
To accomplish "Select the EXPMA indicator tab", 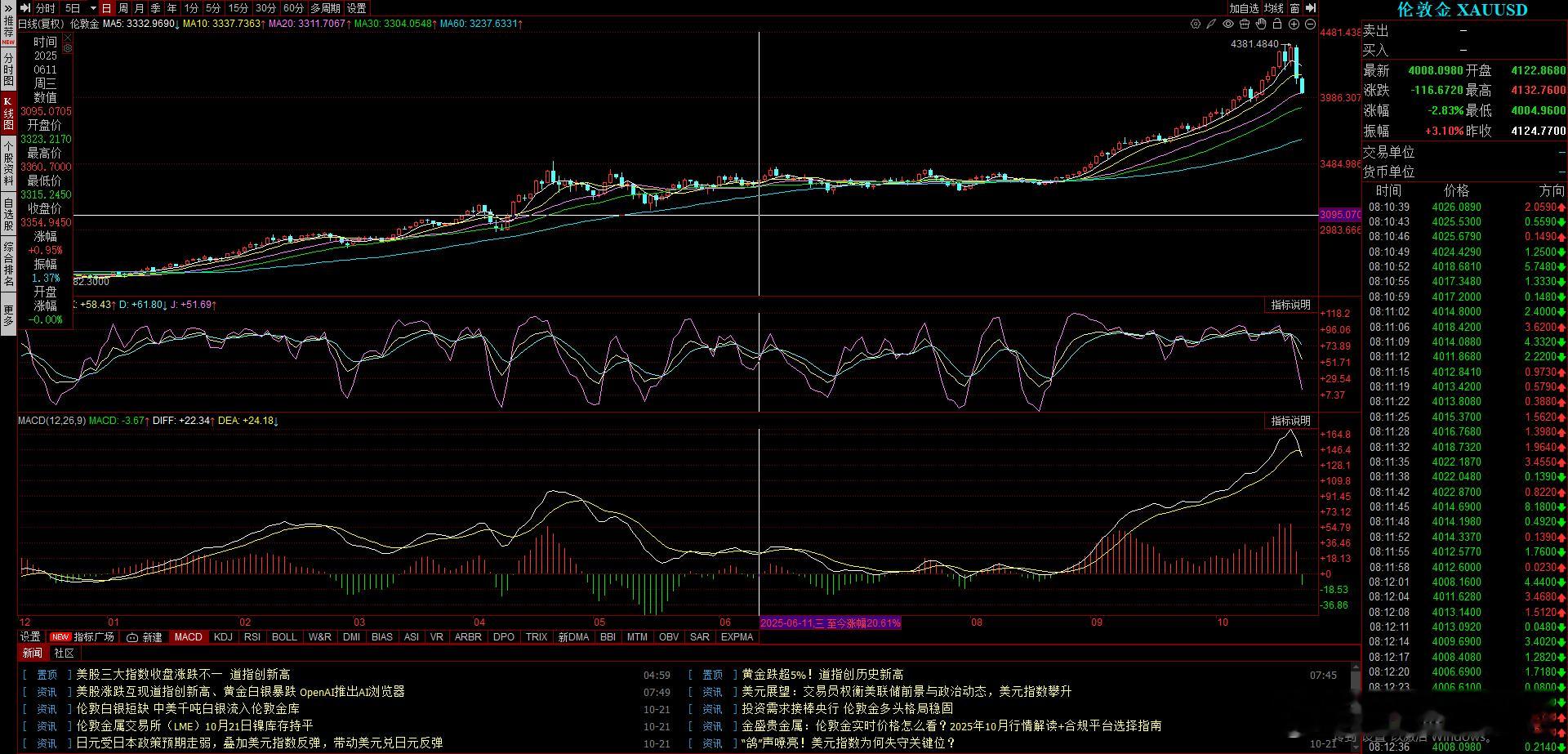I will pyautogui.click(x=737, y=637).
